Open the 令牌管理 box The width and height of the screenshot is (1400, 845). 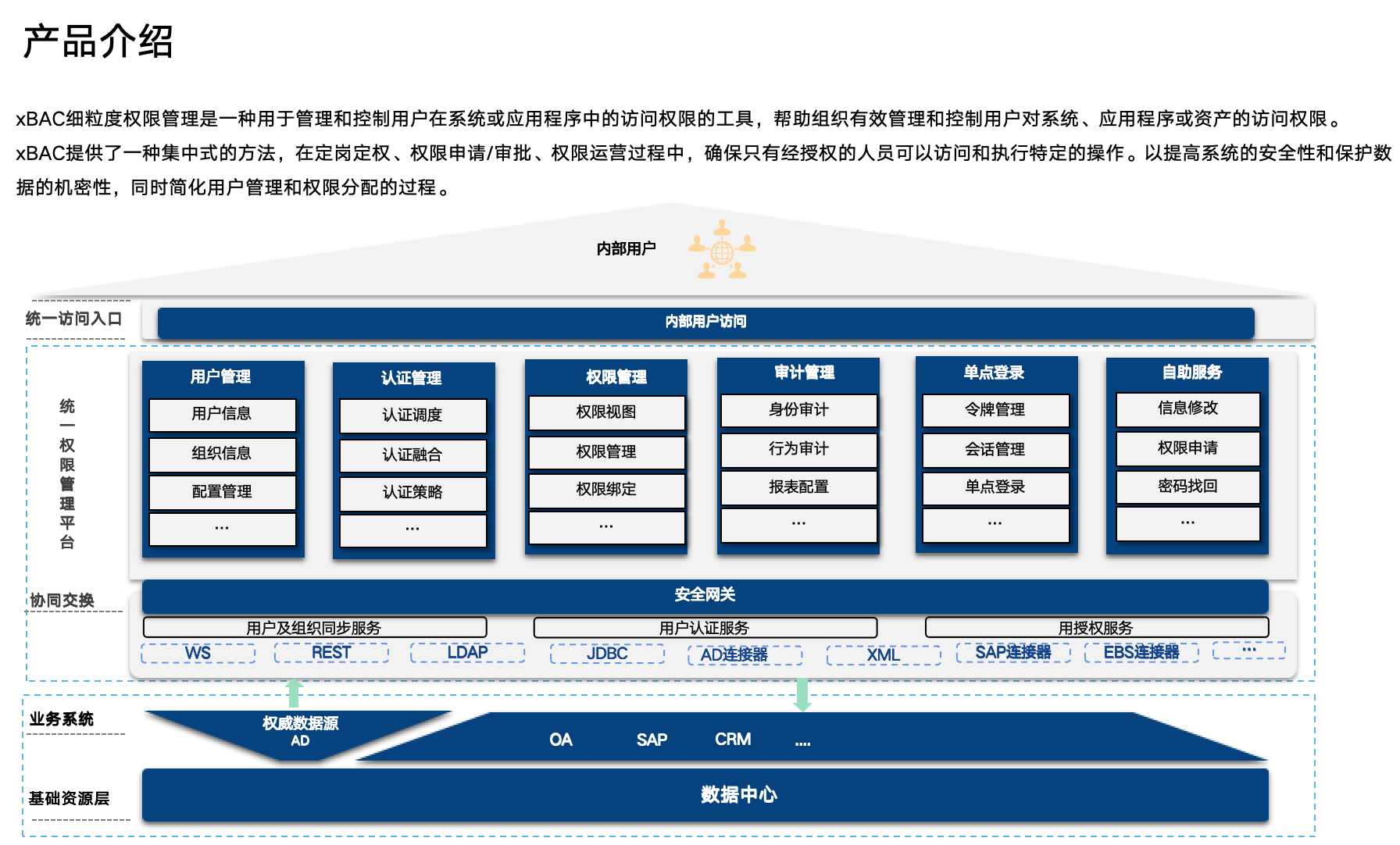click(995, 410)
